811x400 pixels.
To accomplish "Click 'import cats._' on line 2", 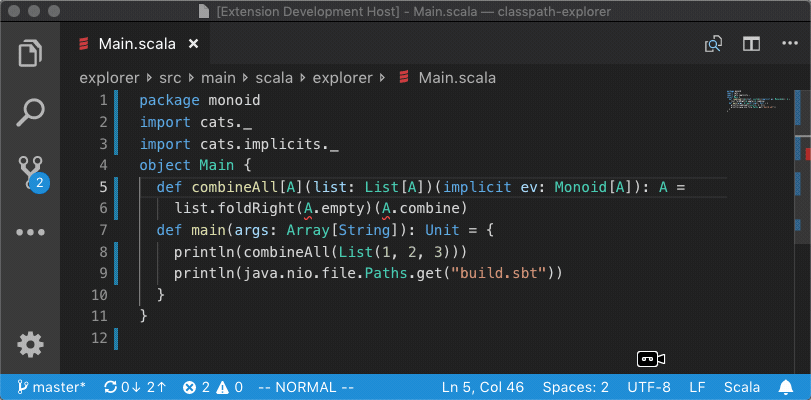I will coord(196,122).
